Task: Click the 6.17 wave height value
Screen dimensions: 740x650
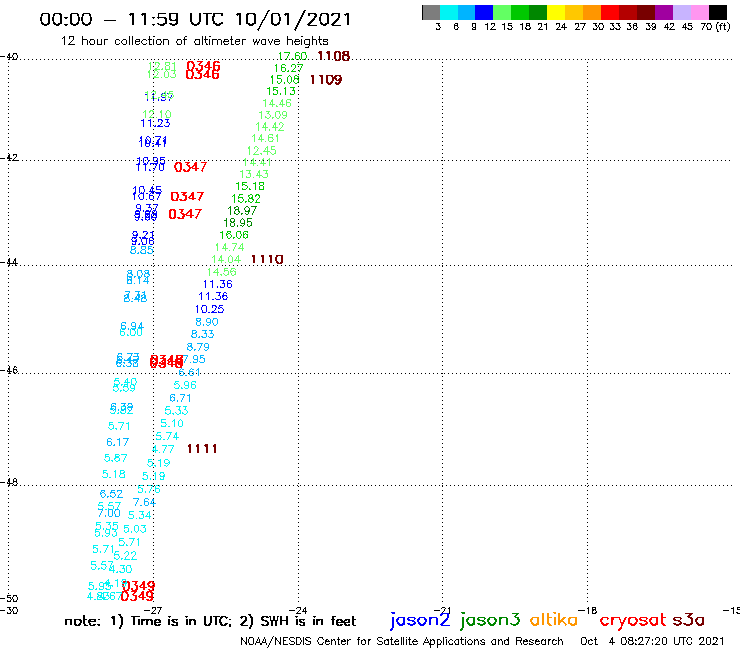Action: tap(118, 442)
